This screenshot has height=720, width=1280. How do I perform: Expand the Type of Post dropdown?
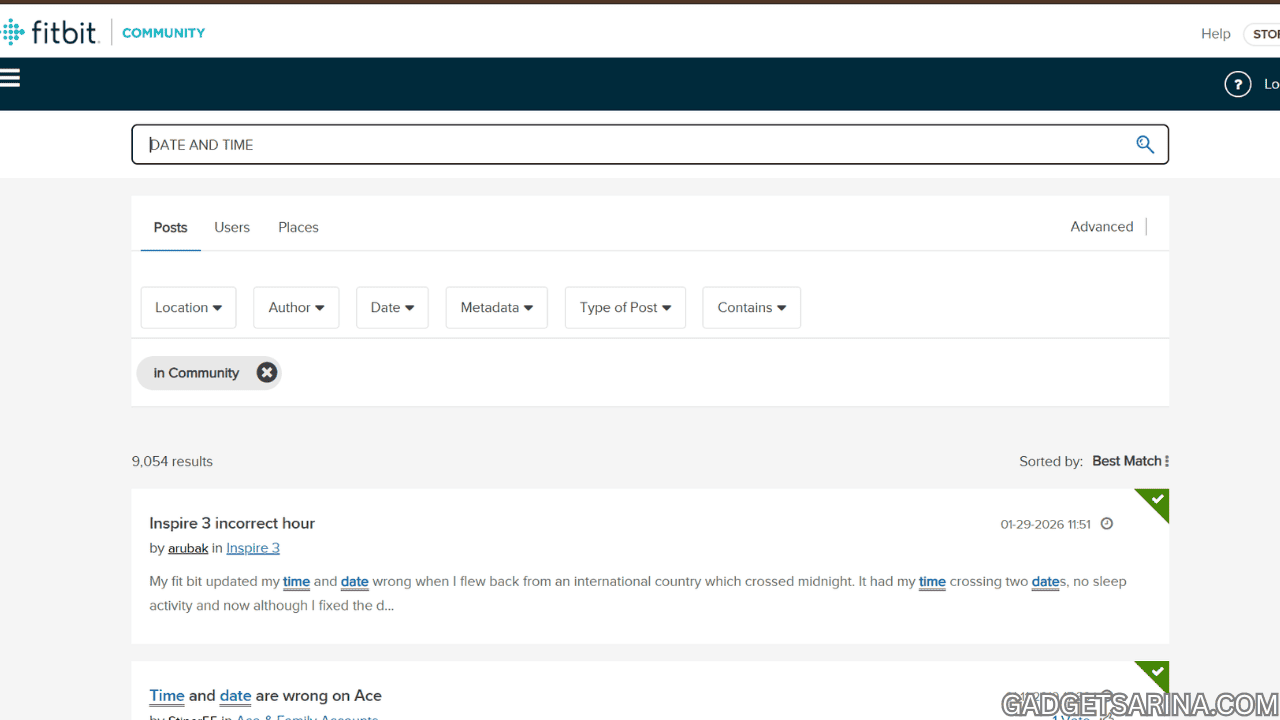tap(625, 308)
